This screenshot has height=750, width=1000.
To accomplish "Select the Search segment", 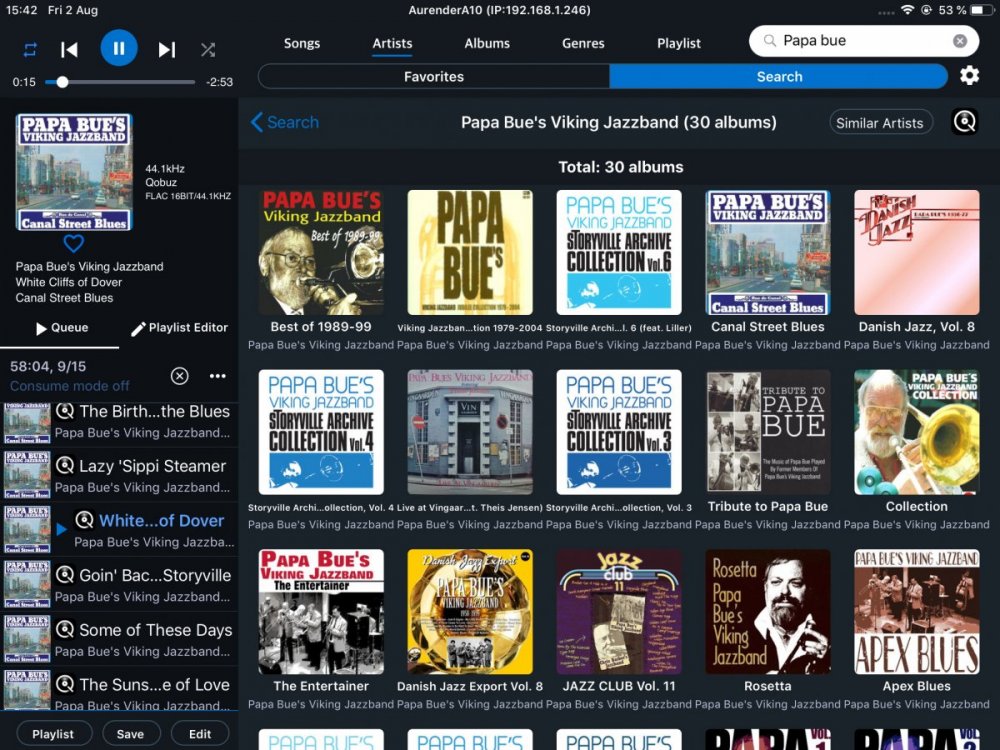I will pyautogui.click(x=779, y=77).
